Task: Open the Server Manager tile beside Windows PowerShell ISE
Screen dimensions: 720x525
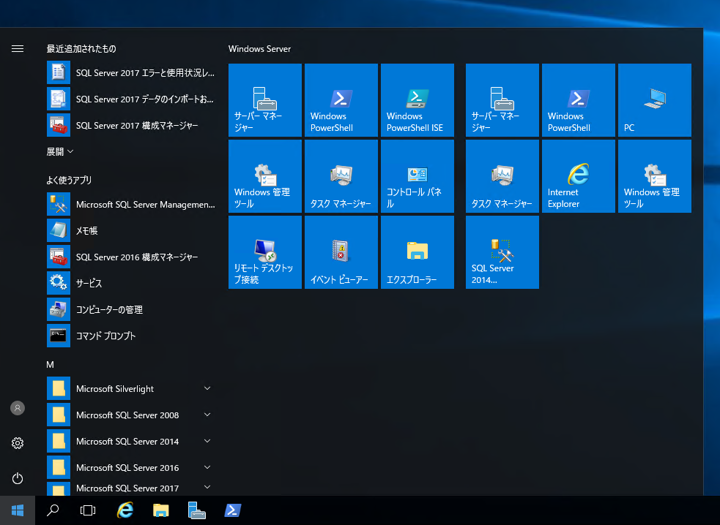Action: [x=502, y=100]
